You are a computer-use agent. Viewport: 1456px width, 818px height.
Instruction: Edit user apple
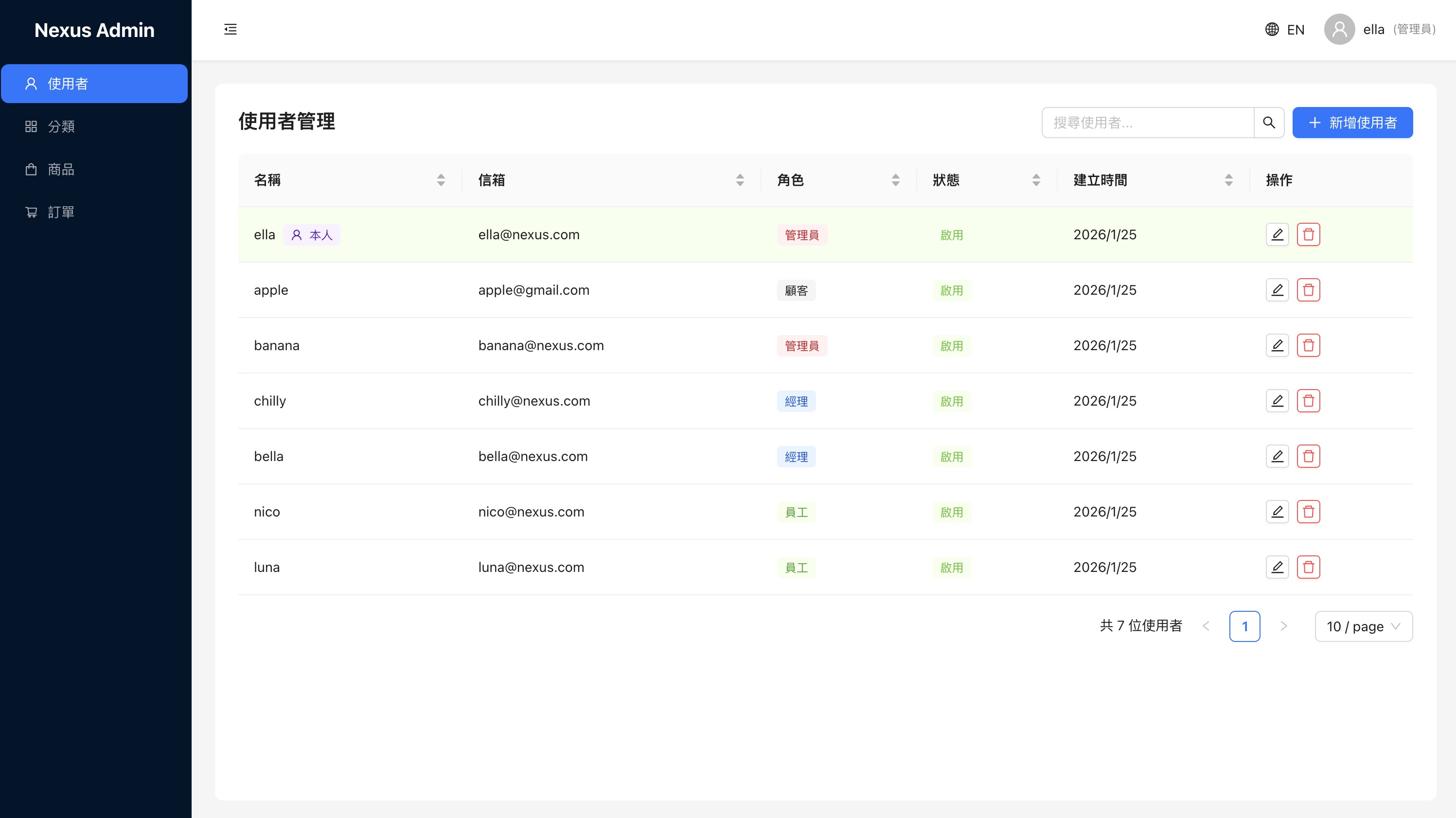[1277, 290]
